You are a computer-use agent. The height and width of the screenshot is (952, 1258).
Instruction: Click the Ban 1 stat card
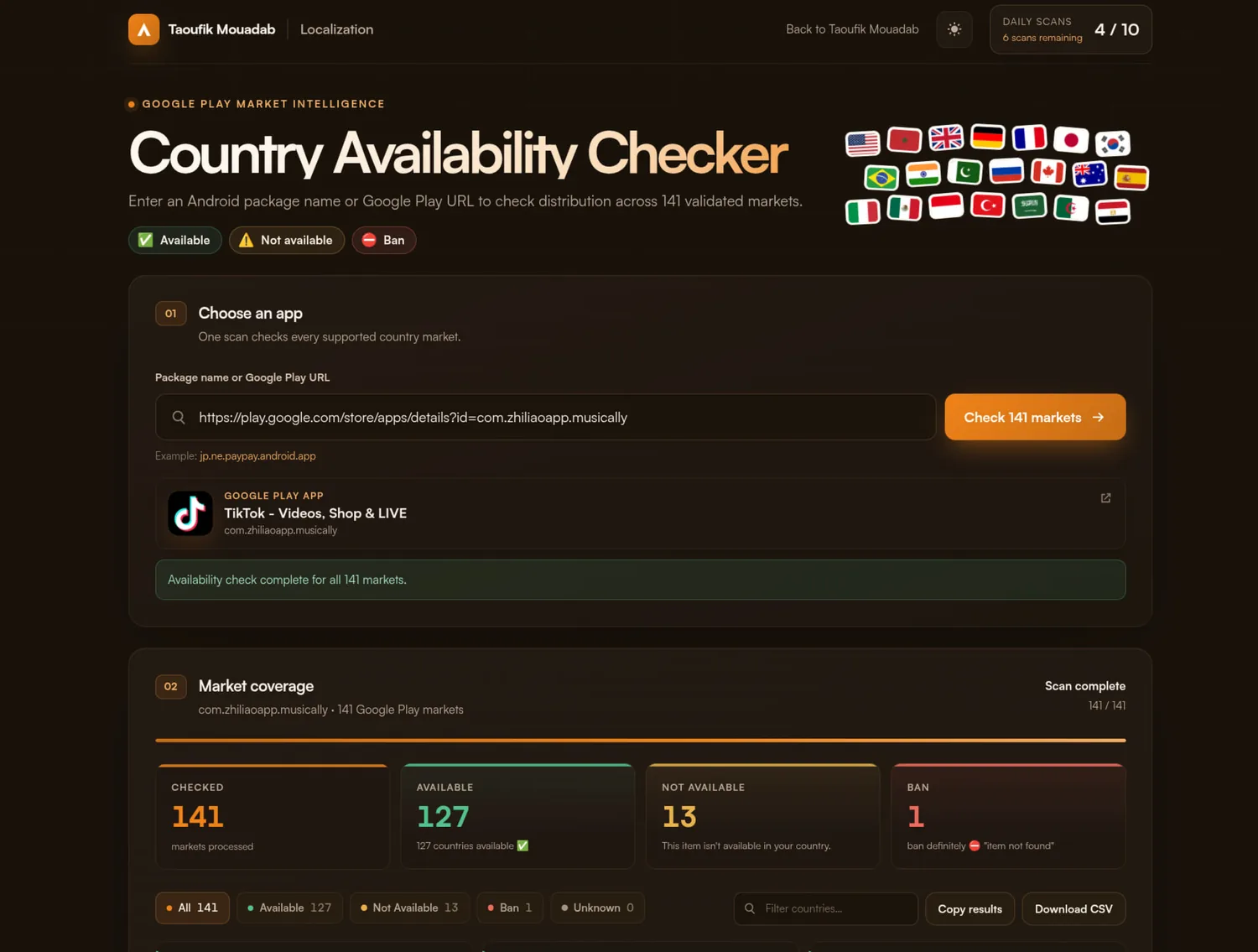click(x=1008, y=816)
